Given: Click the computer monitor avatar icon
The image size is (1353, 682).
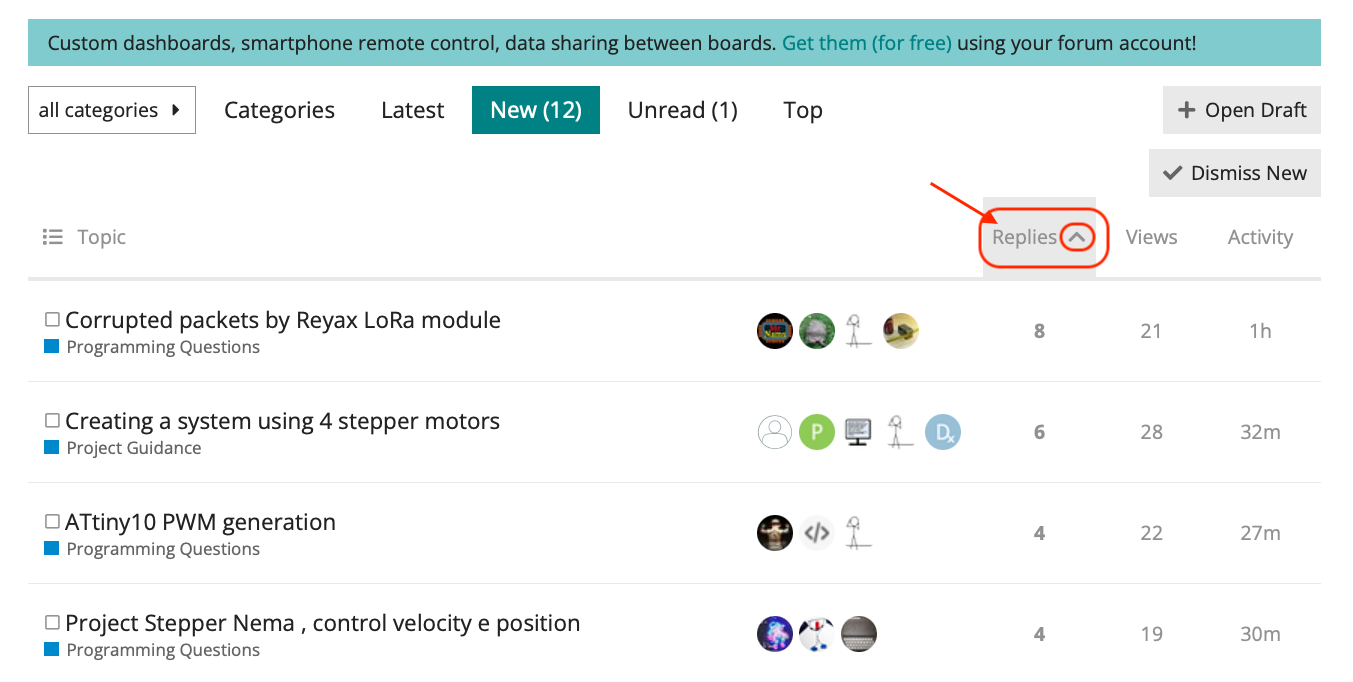Looking at the screenshot, I should (x=857, y=432).
